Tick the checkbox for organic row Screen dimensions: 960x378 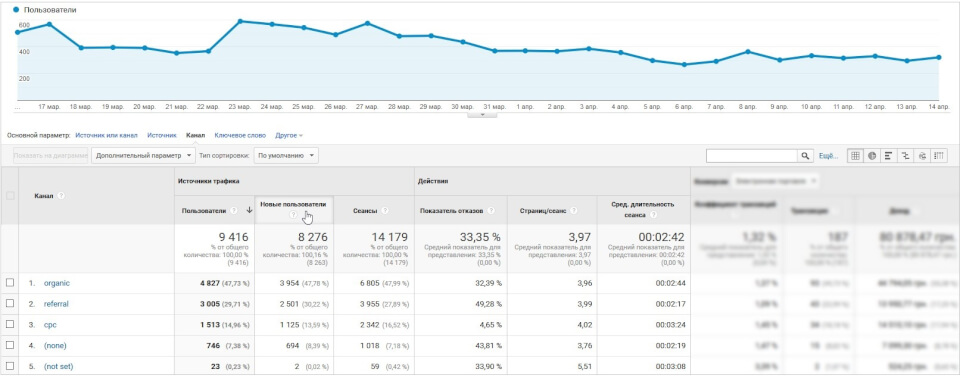point(10,283)
